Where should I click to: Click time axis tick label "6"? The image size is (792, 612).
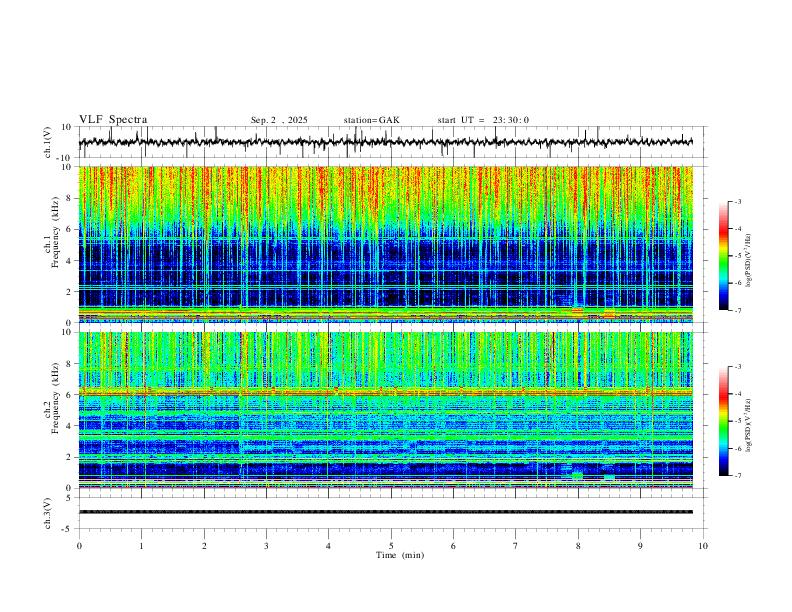(453, 546)
